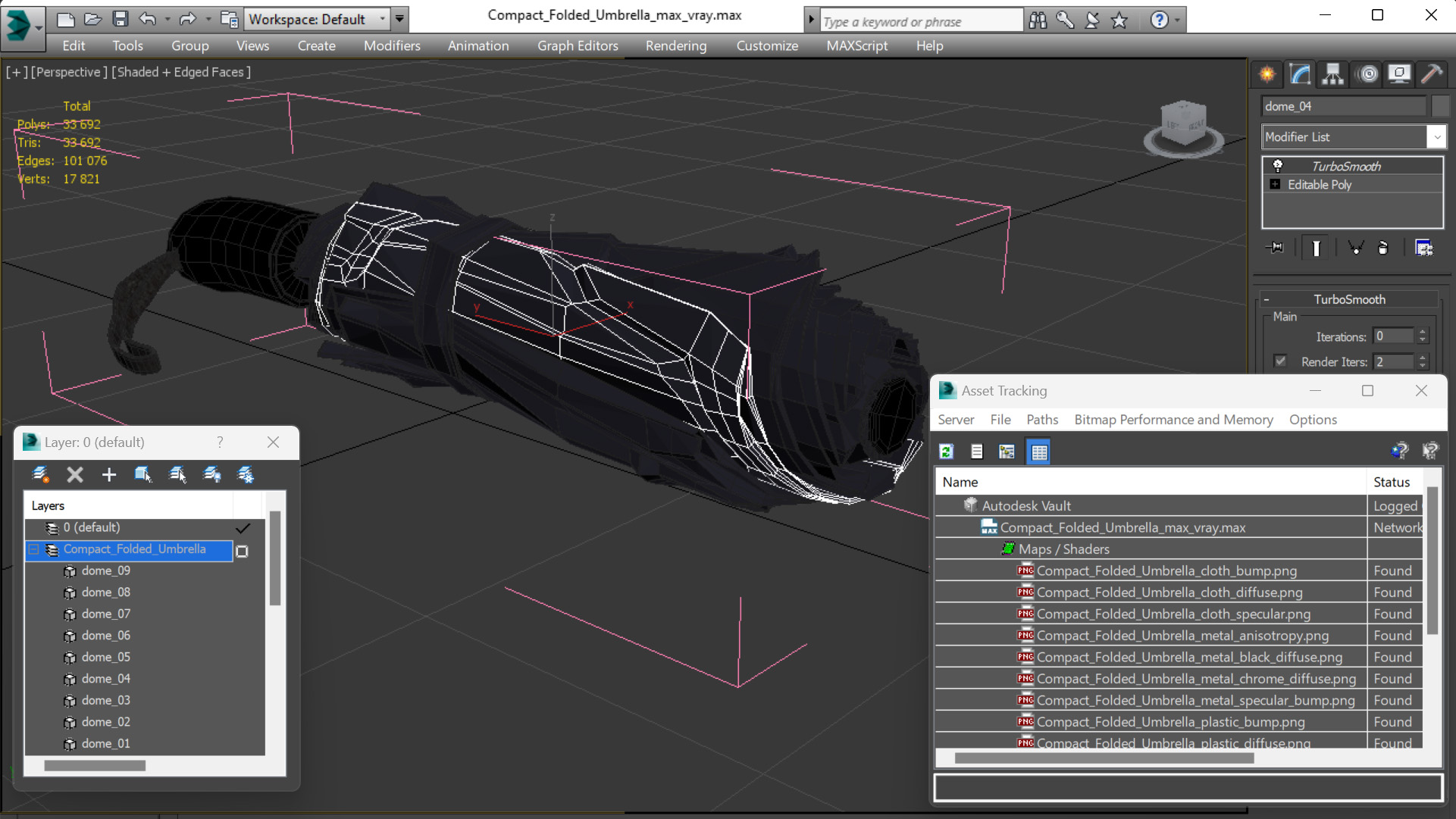The height and width of the screenshot is (819, 1456).
Task: Open the help dropdown arrow
Action: click(1177, 20)
